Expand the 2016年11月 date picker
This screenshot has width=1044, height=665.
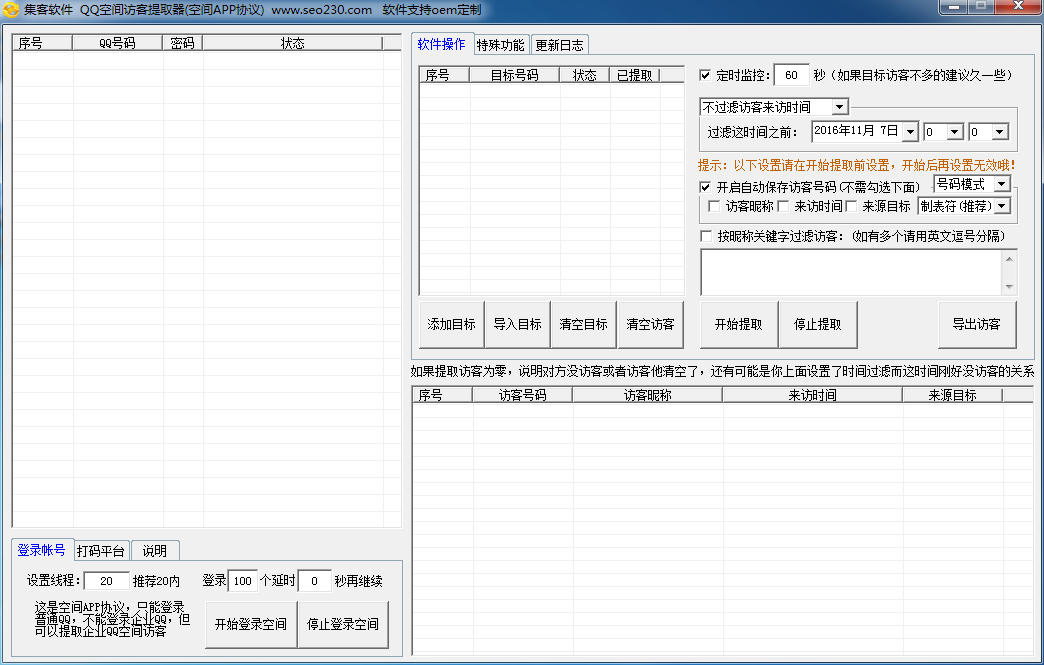tap(909, 132)
